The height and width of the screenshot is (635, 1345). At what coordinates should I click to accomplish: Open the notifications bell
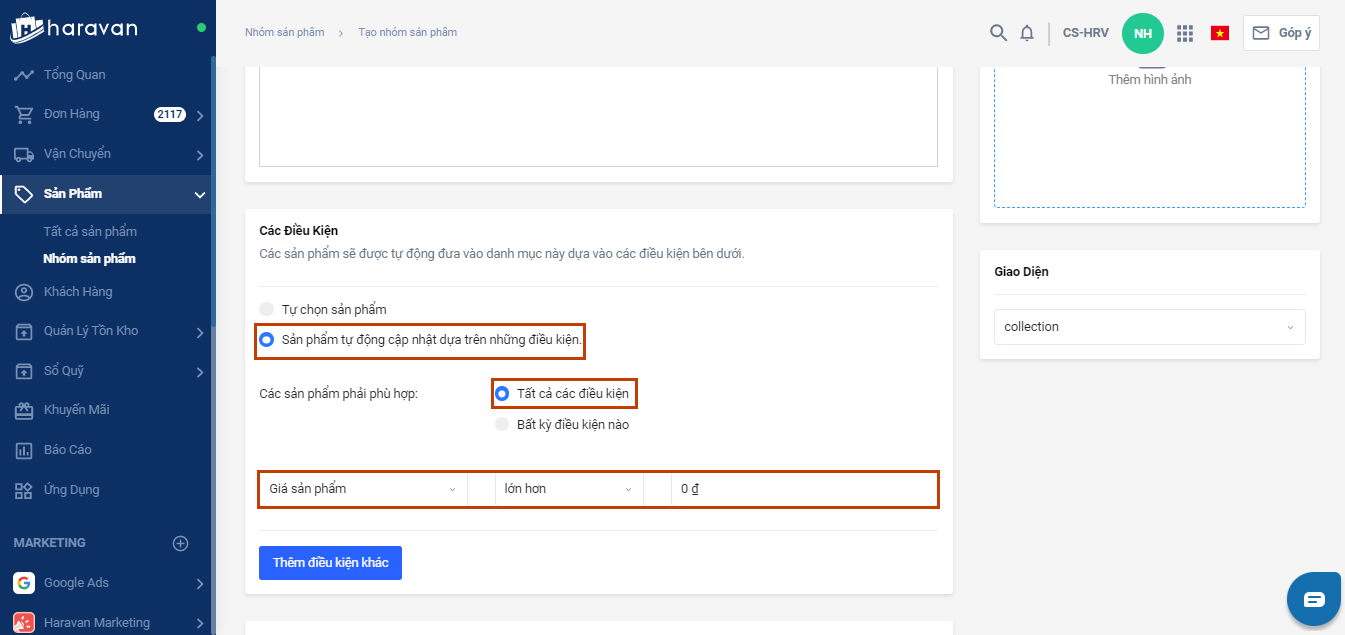[1027, 33]
